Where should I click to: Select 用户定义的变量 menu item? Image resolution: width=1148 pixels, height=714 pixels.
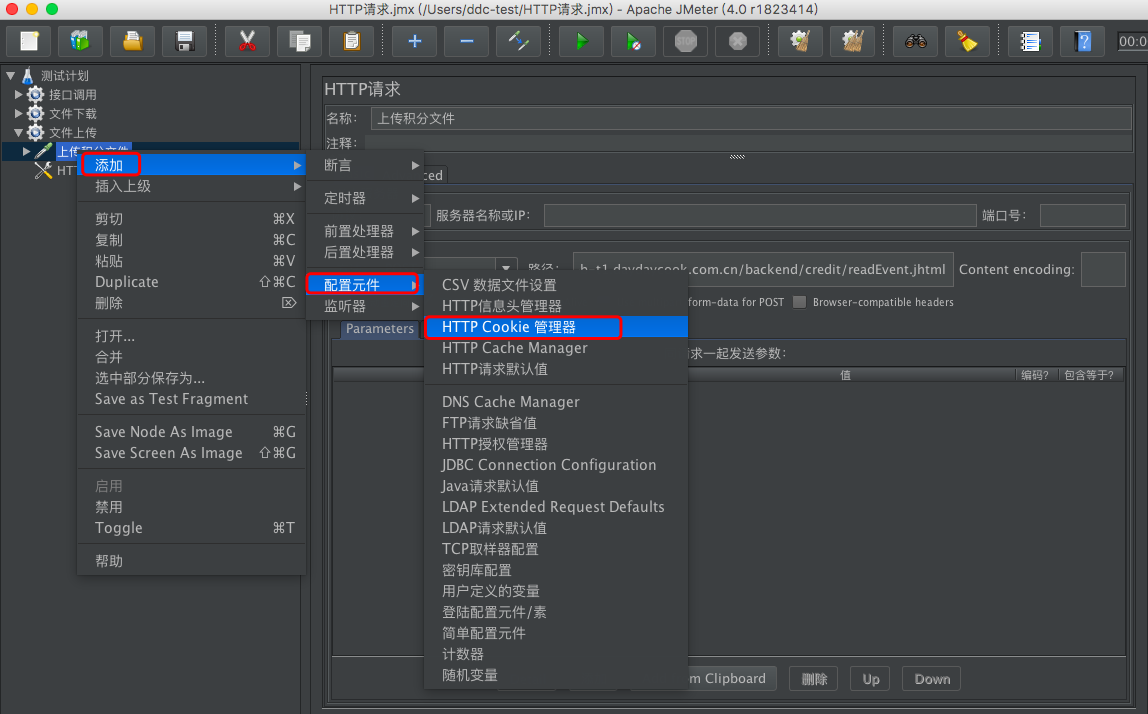pos(556,591)
